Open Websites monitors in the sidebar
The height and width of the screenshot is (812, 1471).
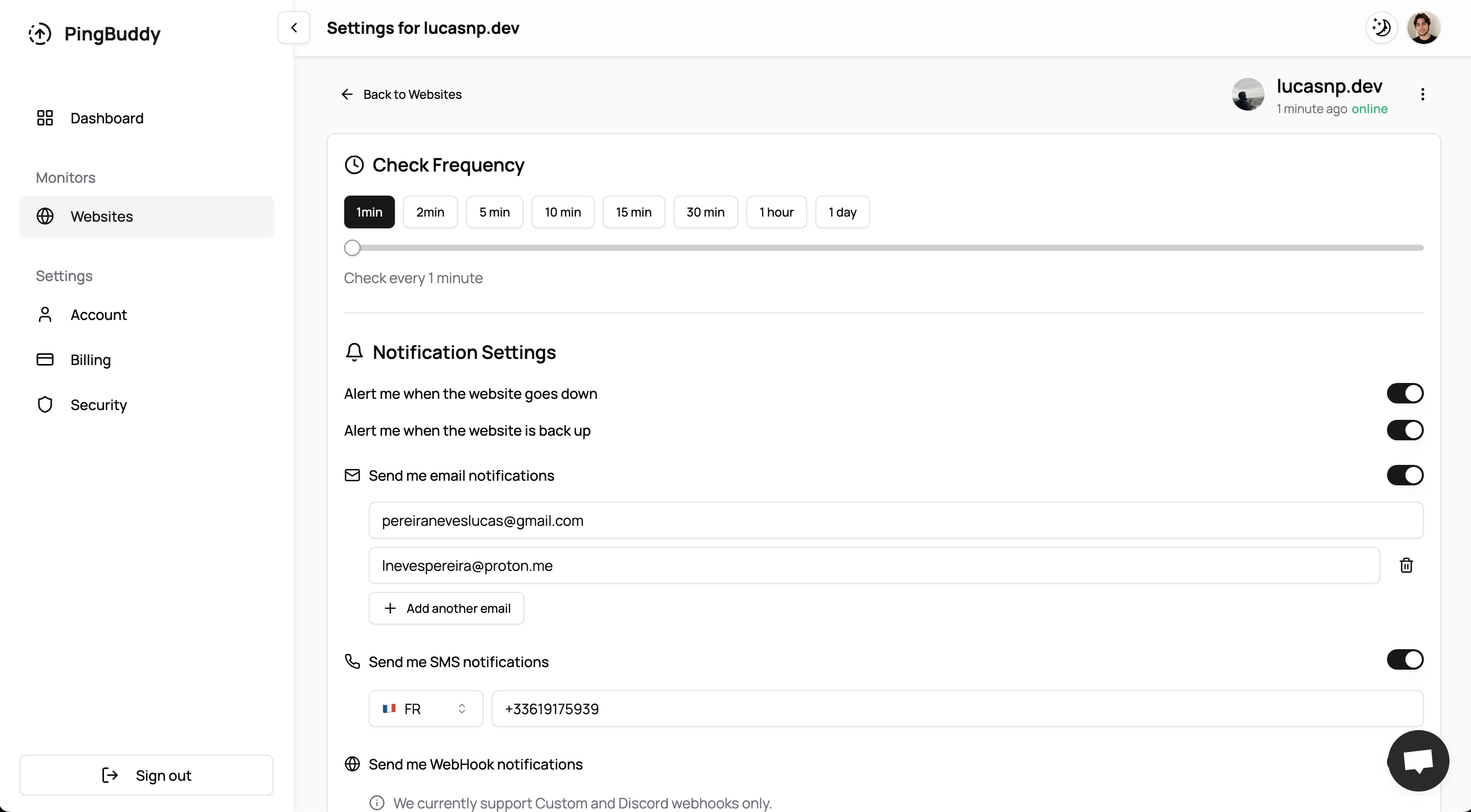(x=146, y=216)
